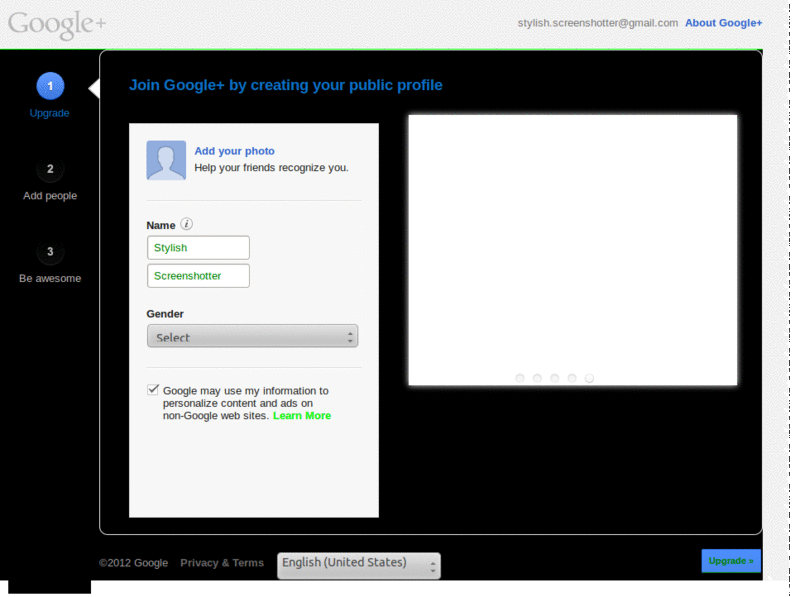The width and height of the screenshot is (800, 597).
Task: Click the ©2012 Google footer text
Action: click(134, 563)
